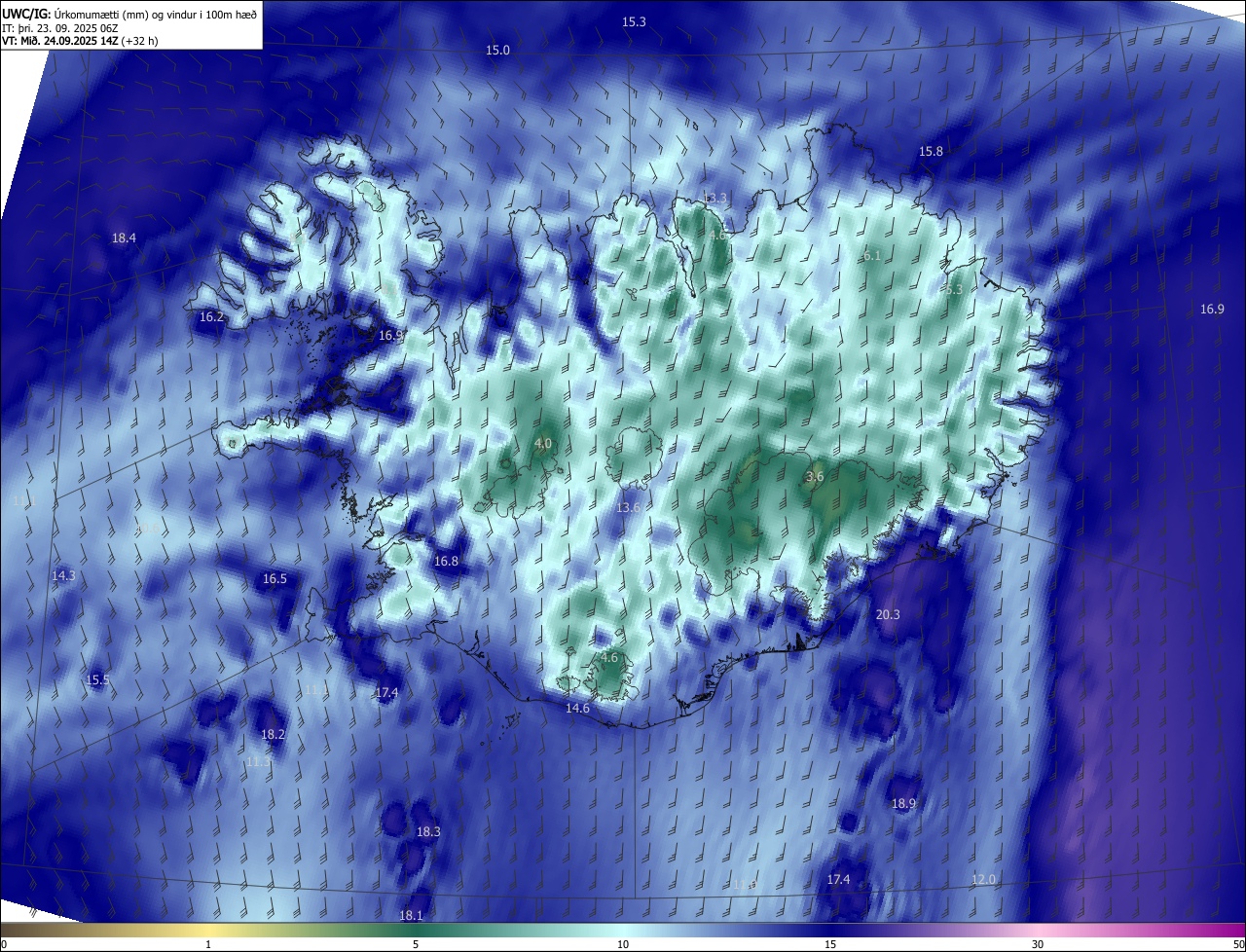1246x952 pixels.
Task: Click the map value label 18.9
Action: 903,804
